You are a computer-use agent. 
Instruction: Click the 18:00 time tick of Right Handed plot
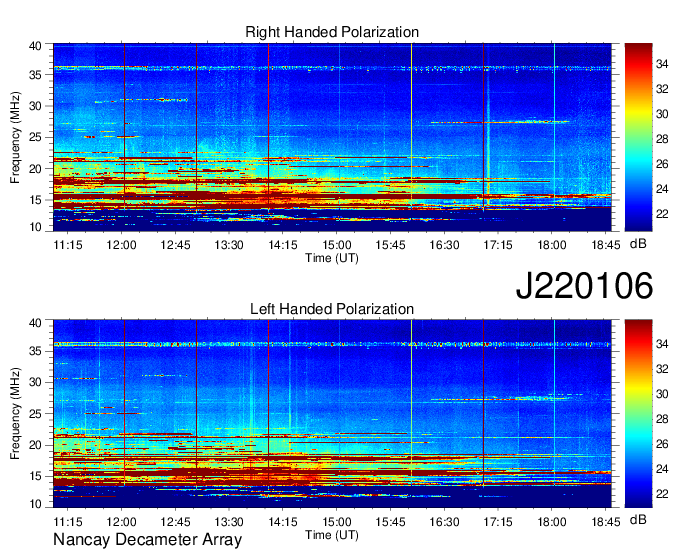[552, 245]
